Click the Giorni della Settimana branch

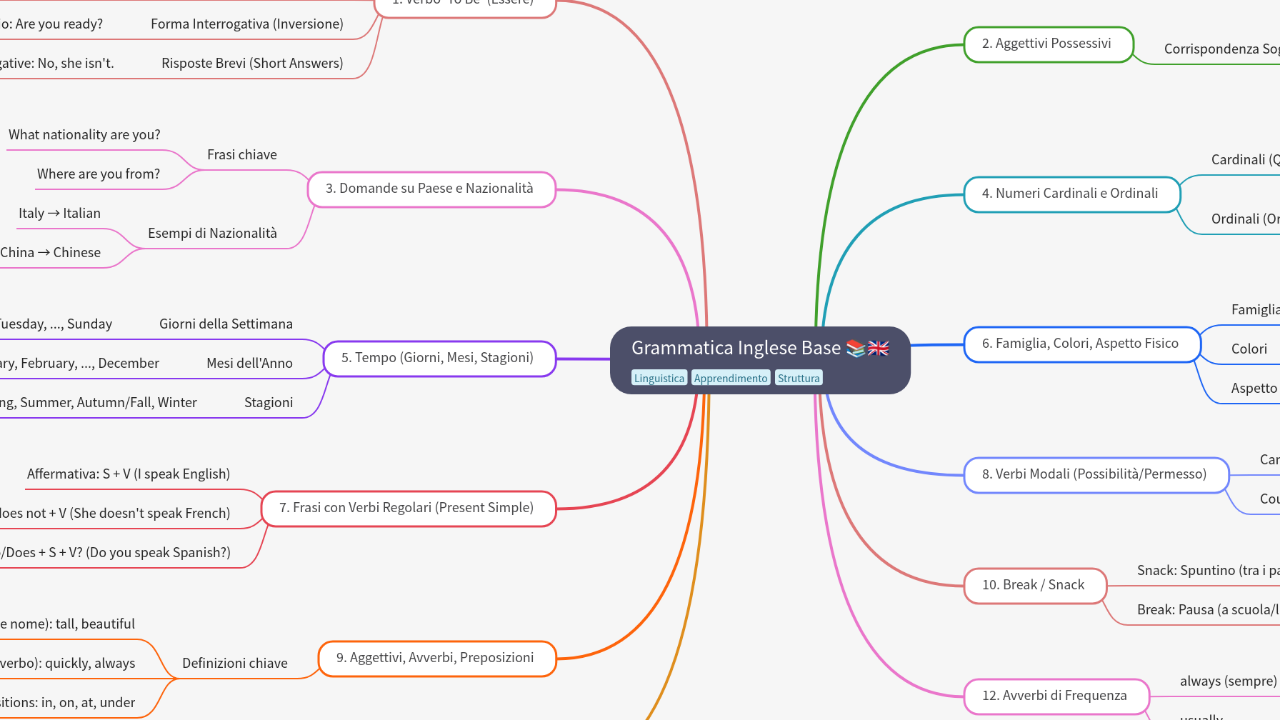tap(226, 324)
